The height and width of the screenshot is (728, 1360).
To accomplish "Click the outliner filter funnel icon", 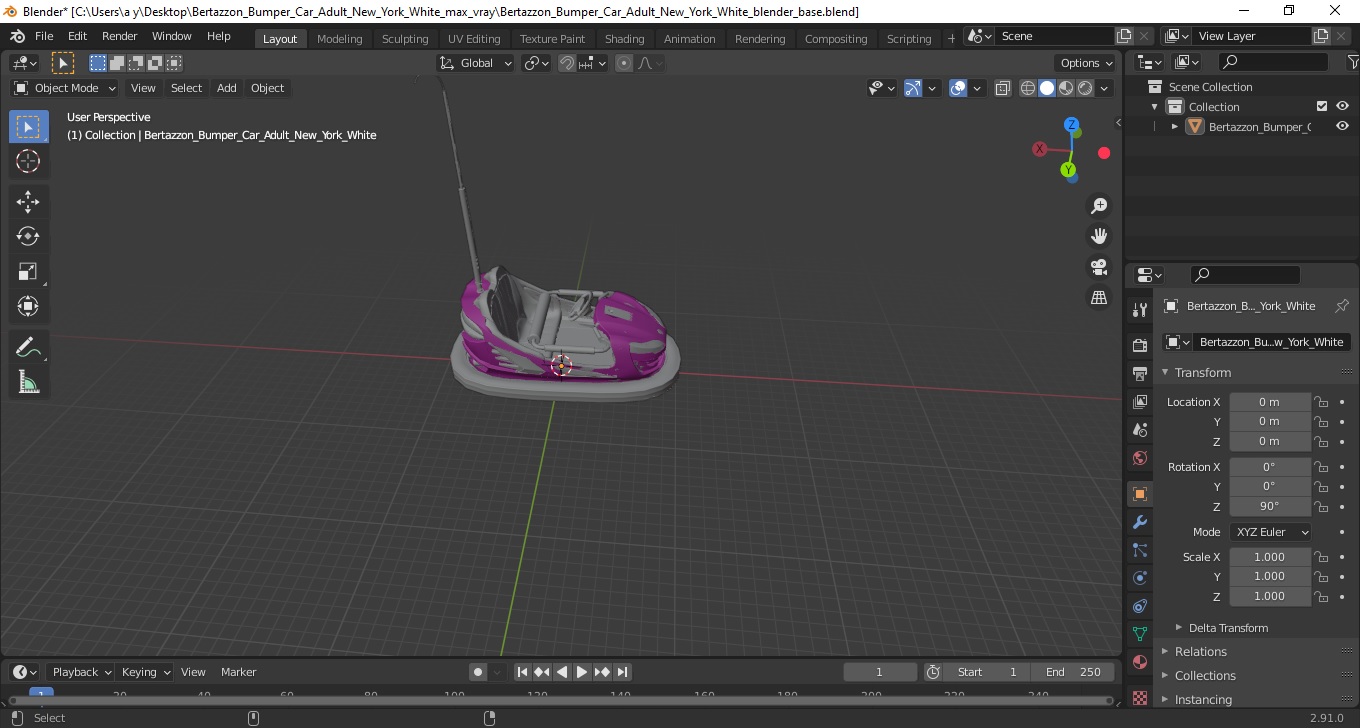I will (1352, 62).
